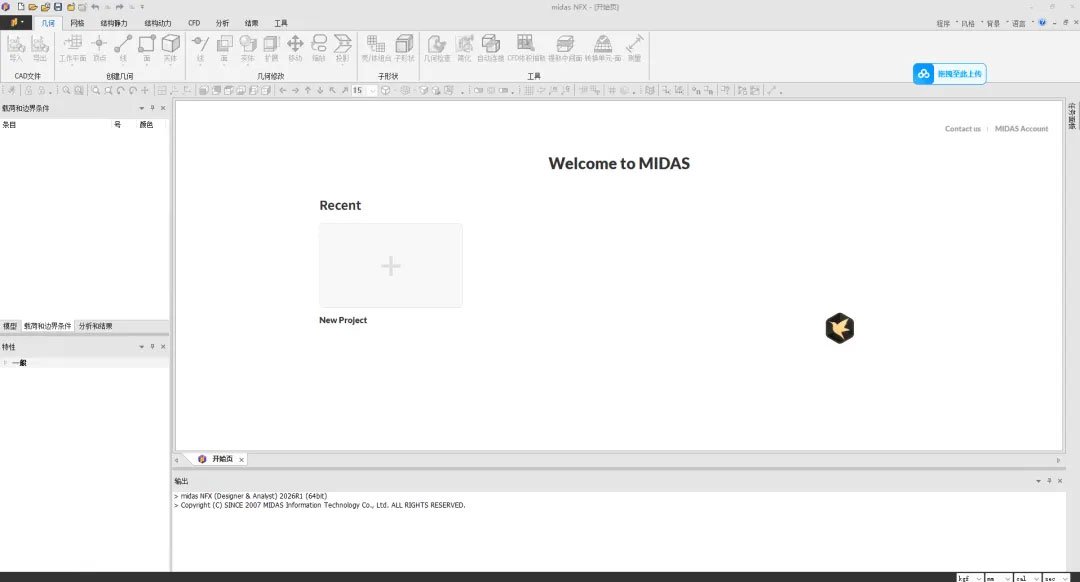Open the 载荷和边界条件 panel options arrow
Image resolution: width=1080 pixels, height=582 pixels.
pyautogui.click(x=142, y=108)
